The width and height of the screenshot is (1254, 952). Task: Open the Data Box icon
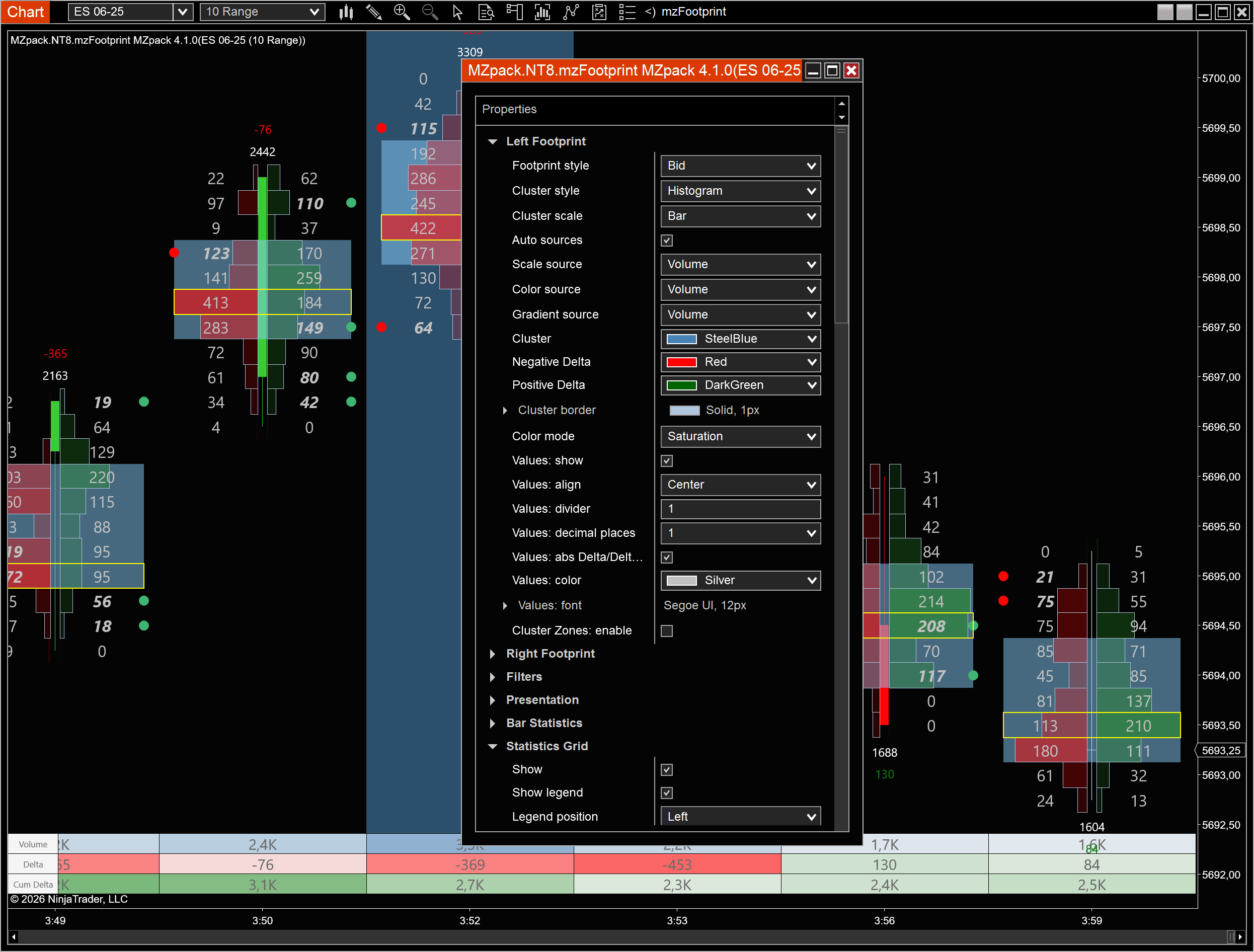point(486,12)
